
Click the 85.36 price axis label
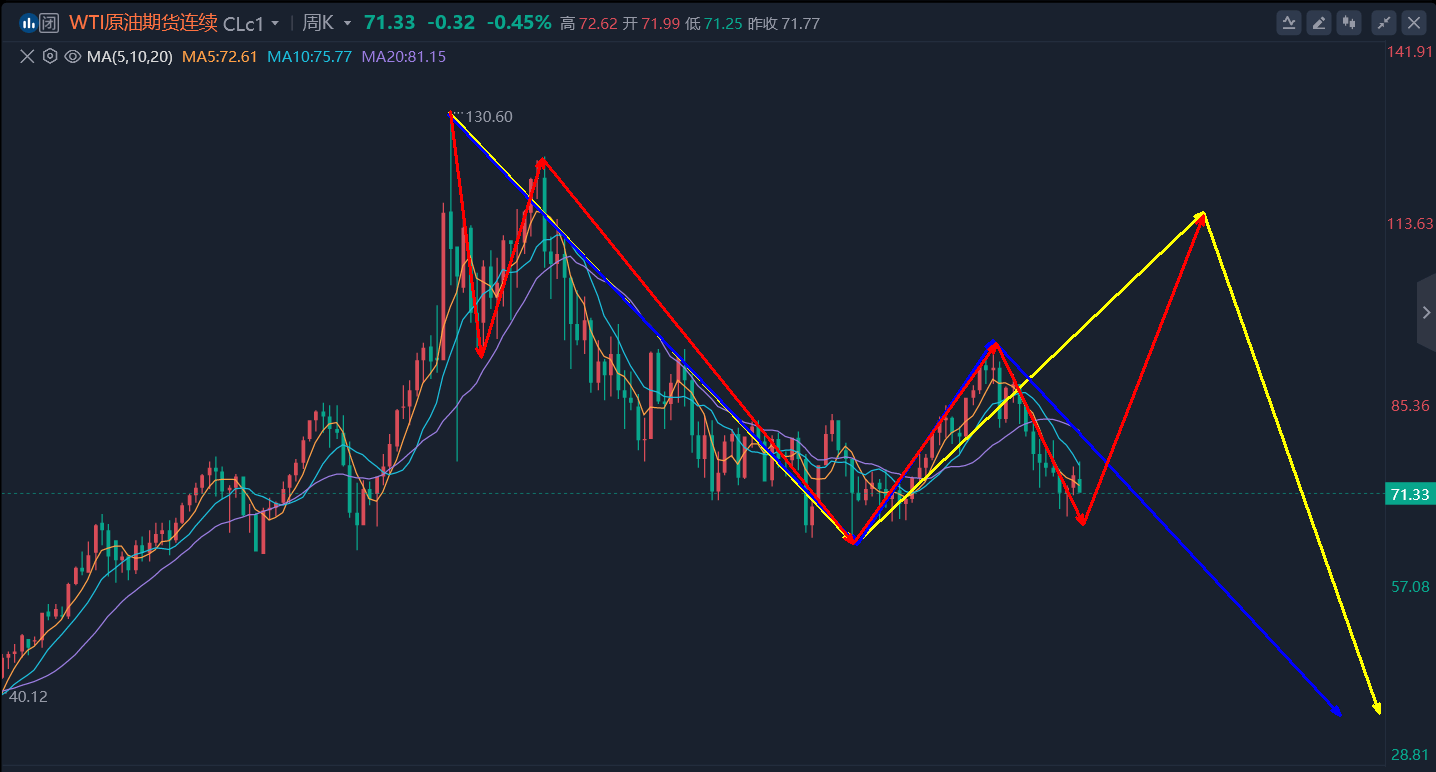pos(1410,406)
